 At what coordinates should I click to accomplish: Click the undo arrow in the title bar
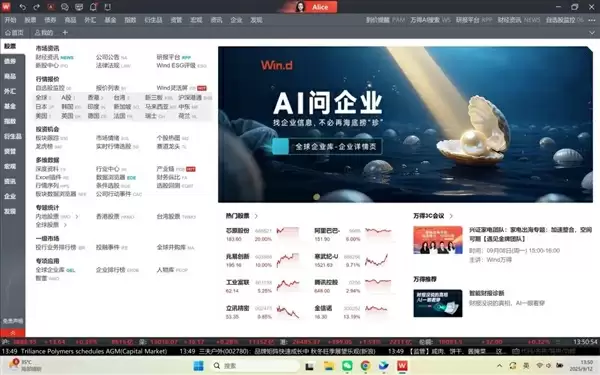point(23,7)
